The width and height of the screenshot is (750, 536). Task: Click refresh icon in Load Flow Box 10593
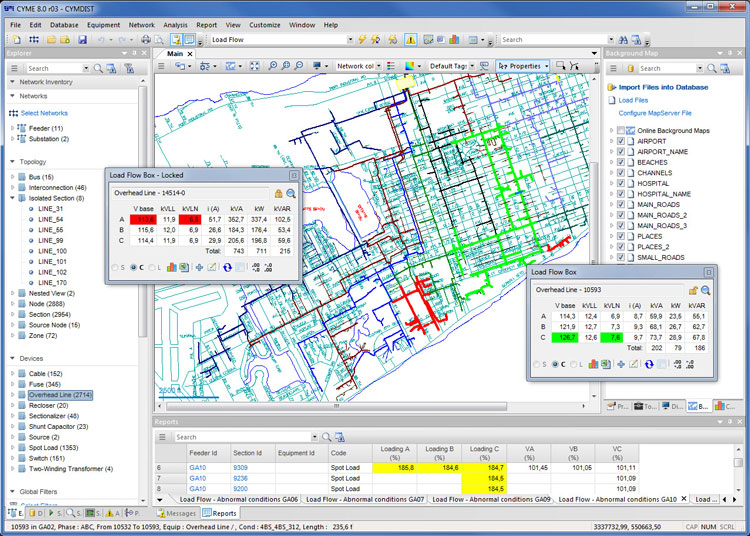[651, 363]
